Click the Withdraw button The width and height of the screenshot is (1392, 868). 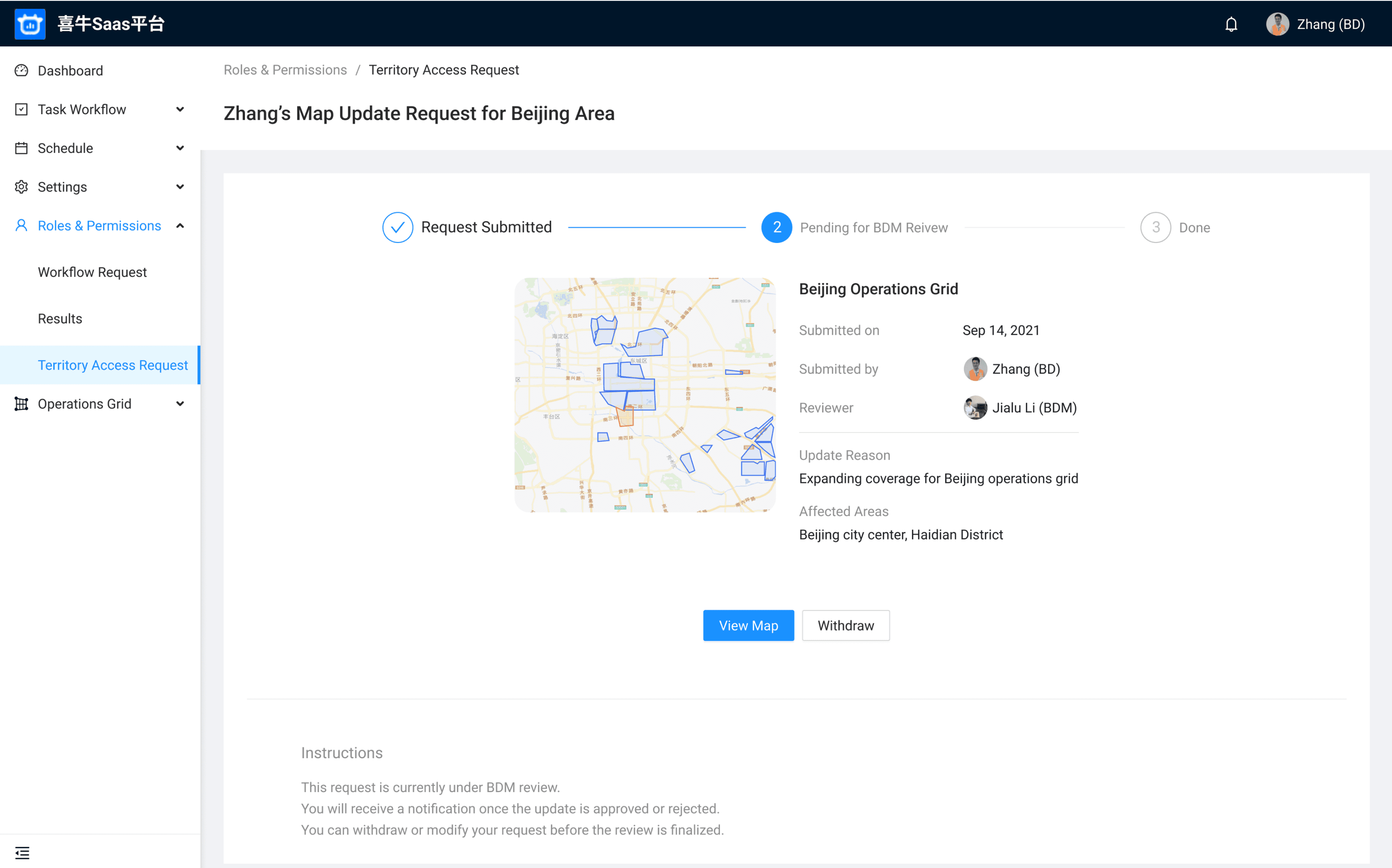click(x=845, y=625)
